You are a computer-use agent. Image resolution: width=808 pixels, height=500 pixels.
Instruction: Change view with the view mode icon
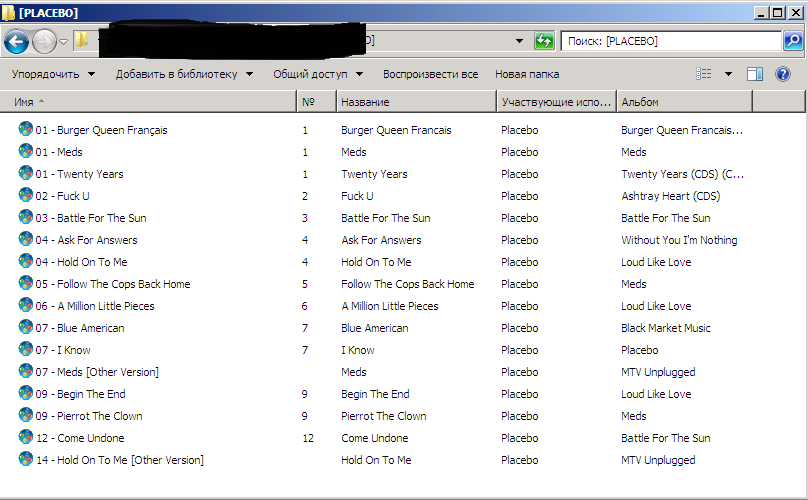coord(703,74)
